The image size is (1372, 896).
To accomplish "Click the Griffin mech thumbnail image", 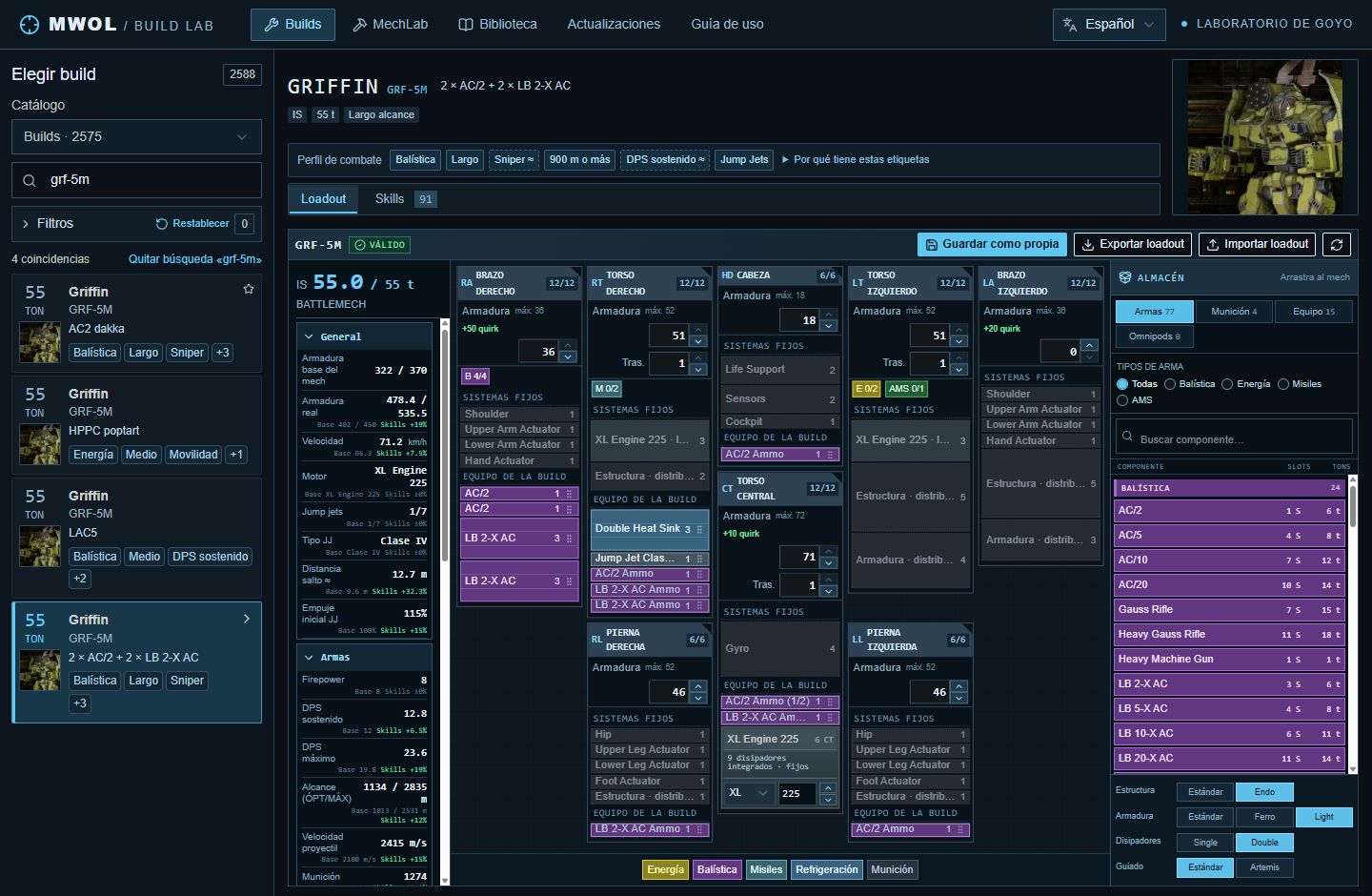I will 1264,137.
